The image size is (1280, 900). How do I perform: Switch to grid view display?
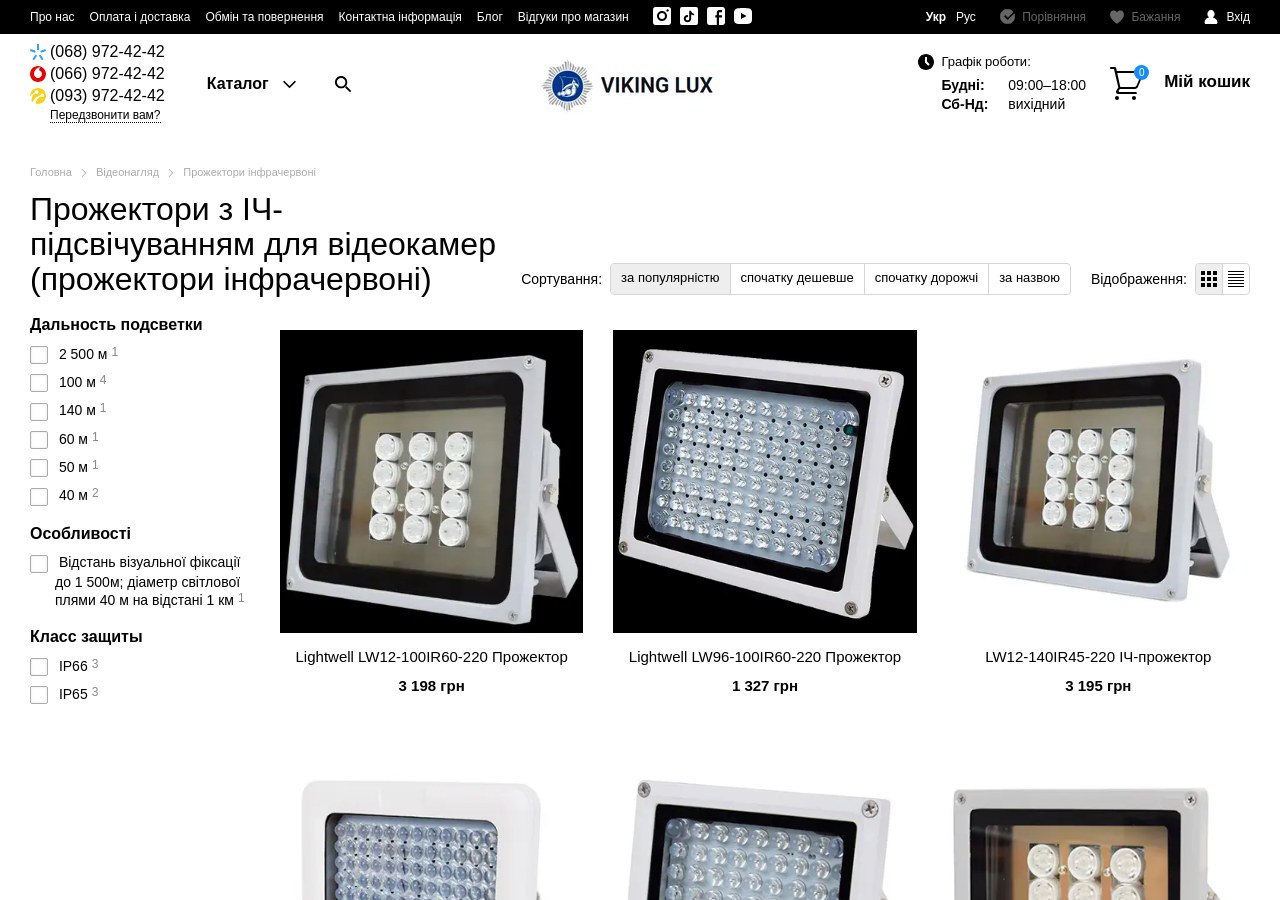coord(1209,279)
